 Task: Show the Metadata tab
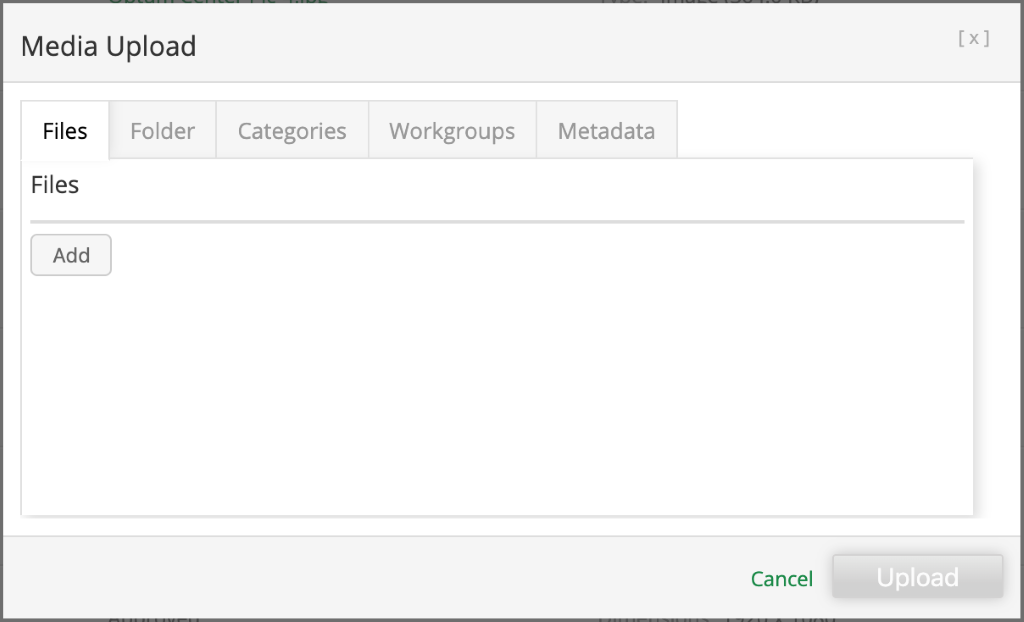pos(606,131)
